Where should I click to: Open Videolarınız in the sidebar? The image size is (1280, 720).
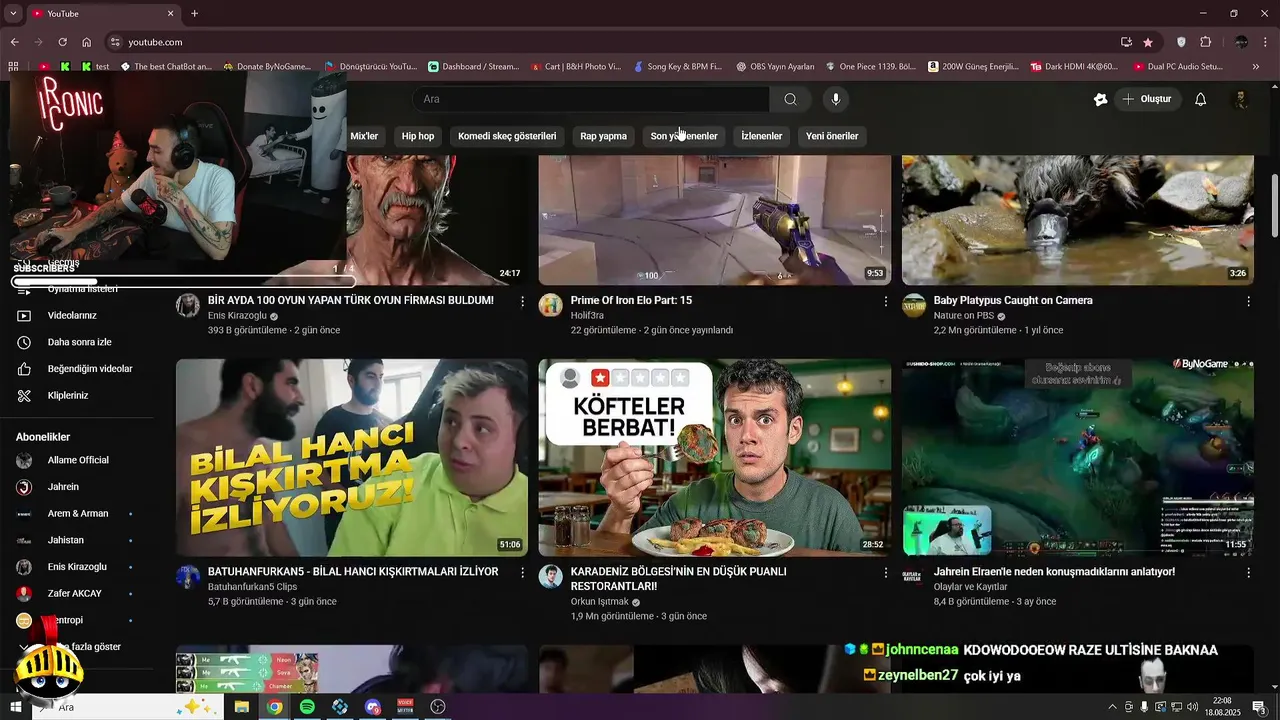72,315
